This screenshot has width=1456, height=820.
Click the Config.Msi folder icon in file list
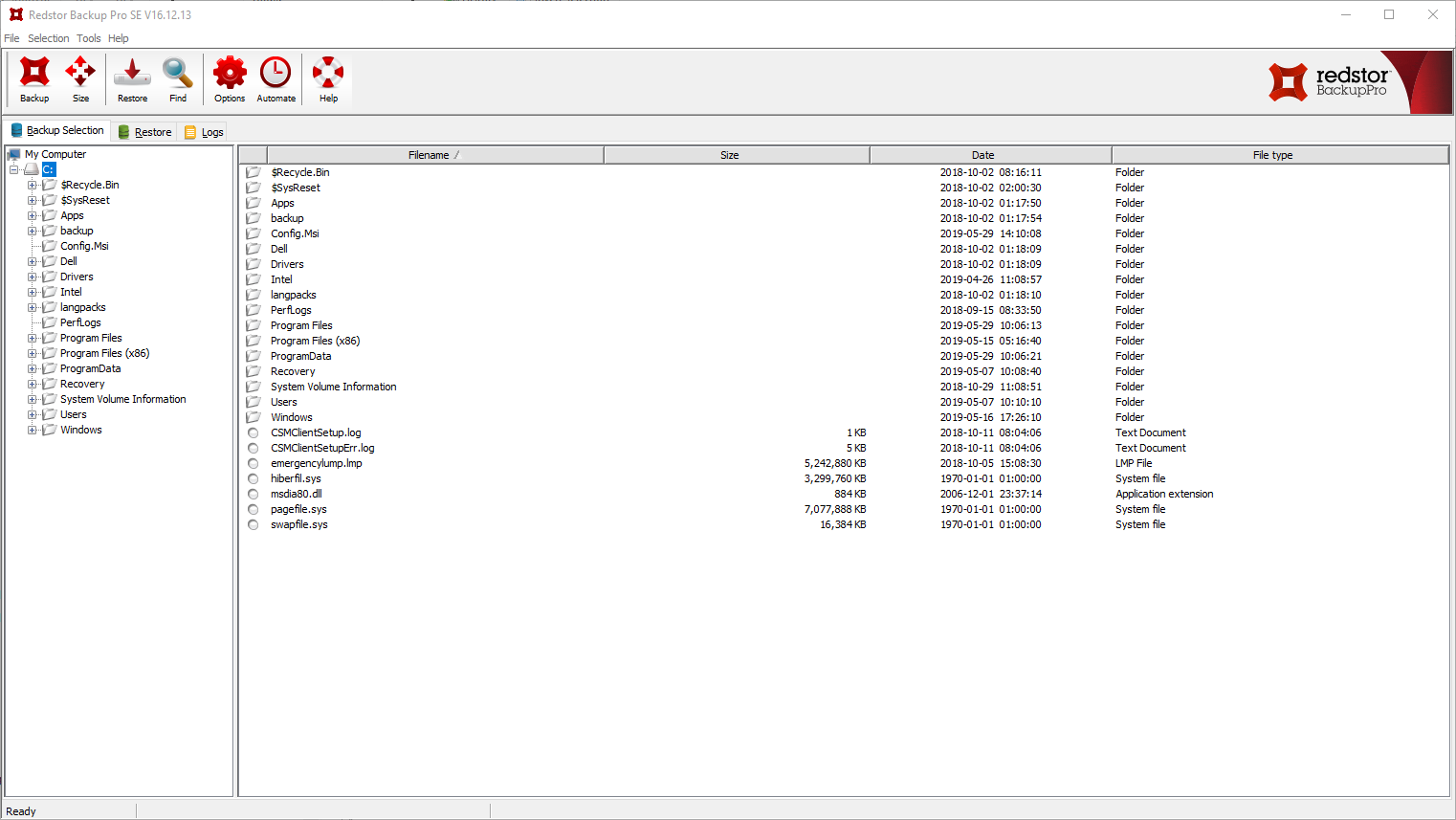click(x=254, y=233)
